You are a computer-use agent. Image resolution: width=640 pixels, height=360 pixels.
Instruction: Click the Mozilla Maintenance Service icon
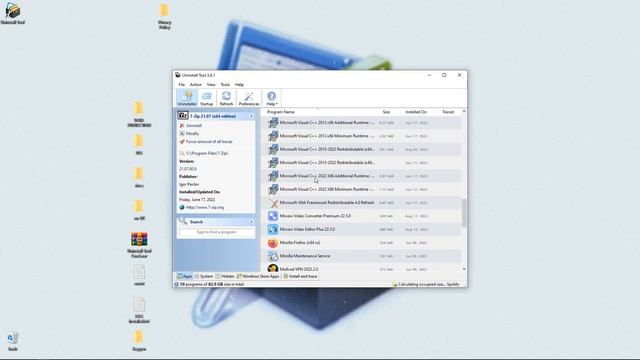click(273, 256)
